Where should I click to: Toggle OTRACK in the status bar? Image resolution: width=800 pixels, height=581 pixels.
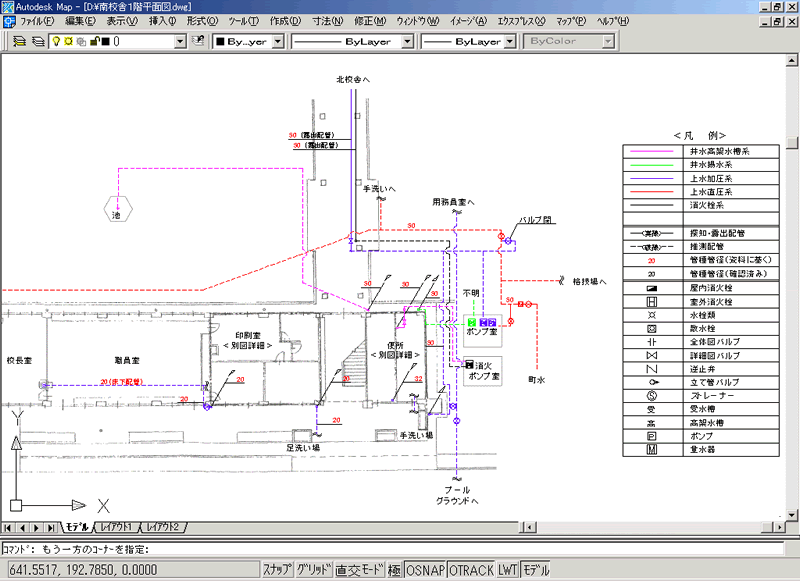point(471,570)
